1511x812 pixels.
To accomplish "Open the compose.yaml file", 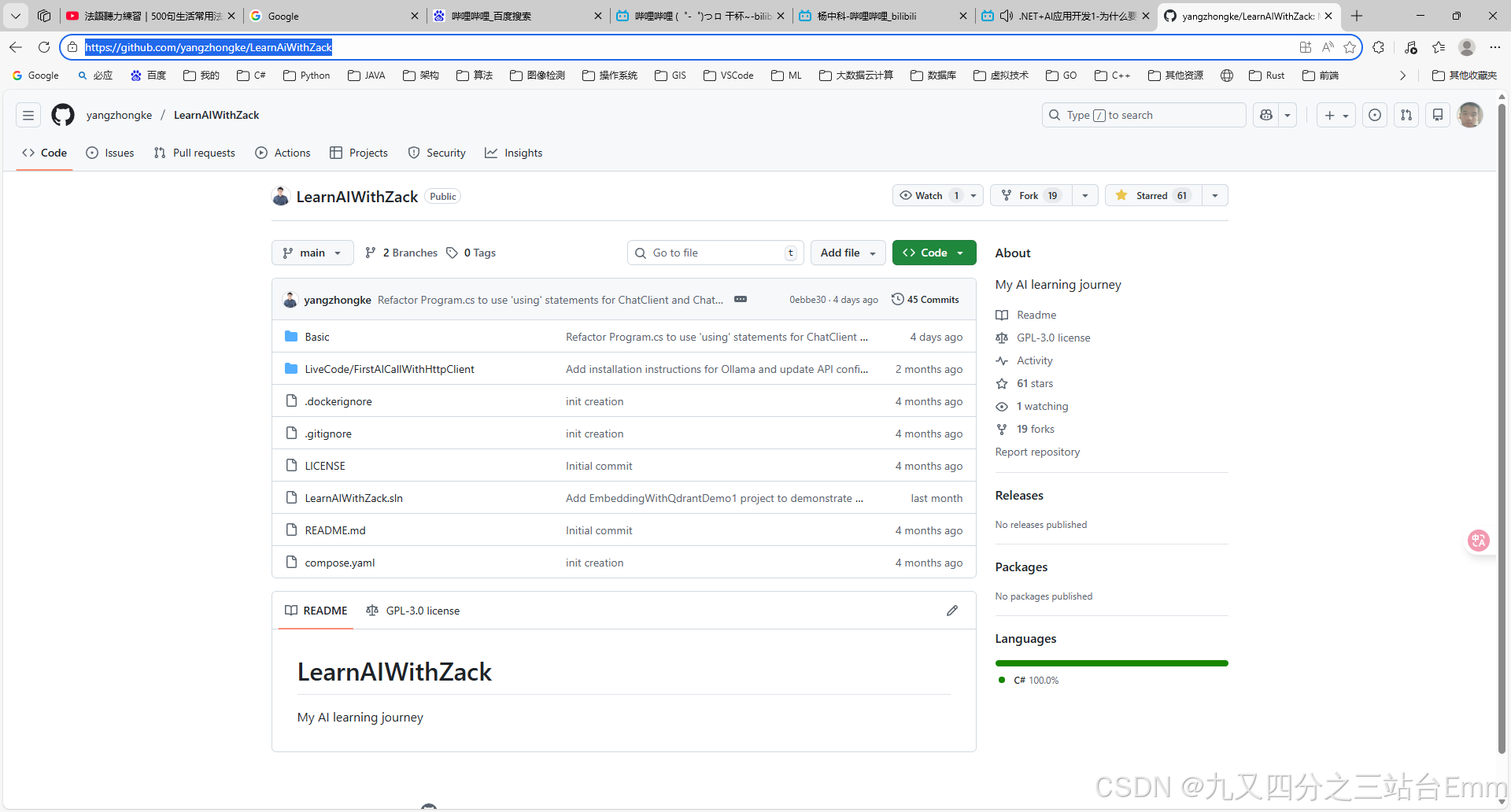I will (339, 563).
